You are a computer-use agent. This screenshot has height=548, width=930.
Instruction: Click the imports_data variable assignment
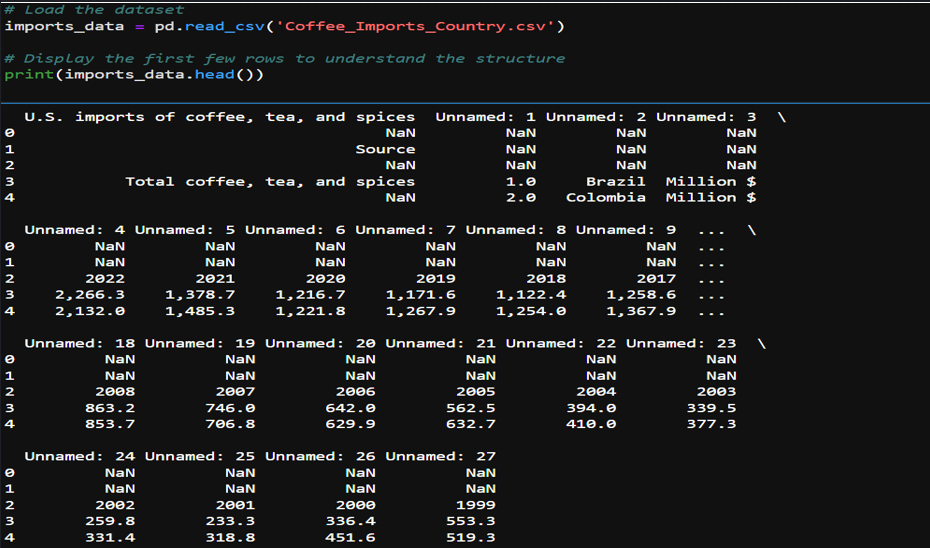64,27
